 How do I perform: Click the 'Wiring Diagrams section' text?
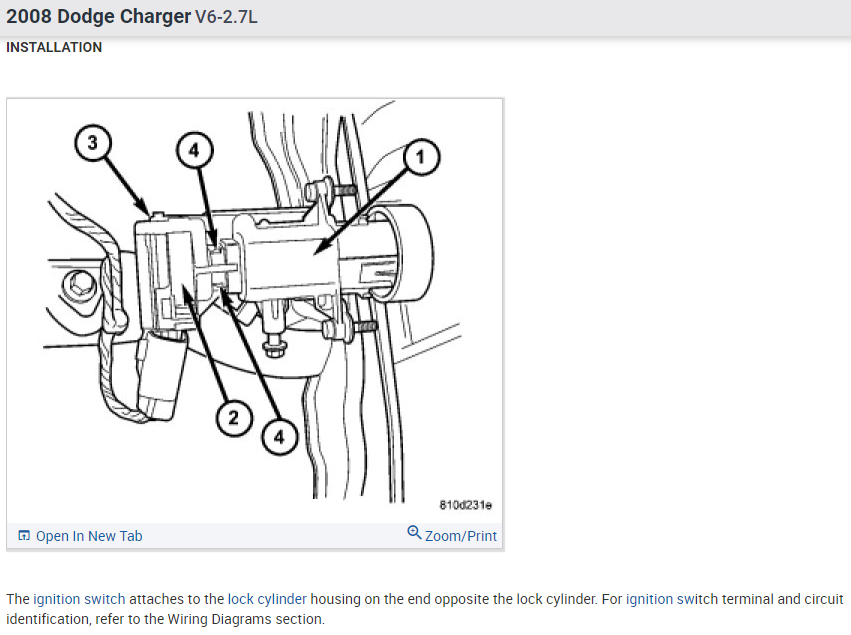(x=244, y=619)
